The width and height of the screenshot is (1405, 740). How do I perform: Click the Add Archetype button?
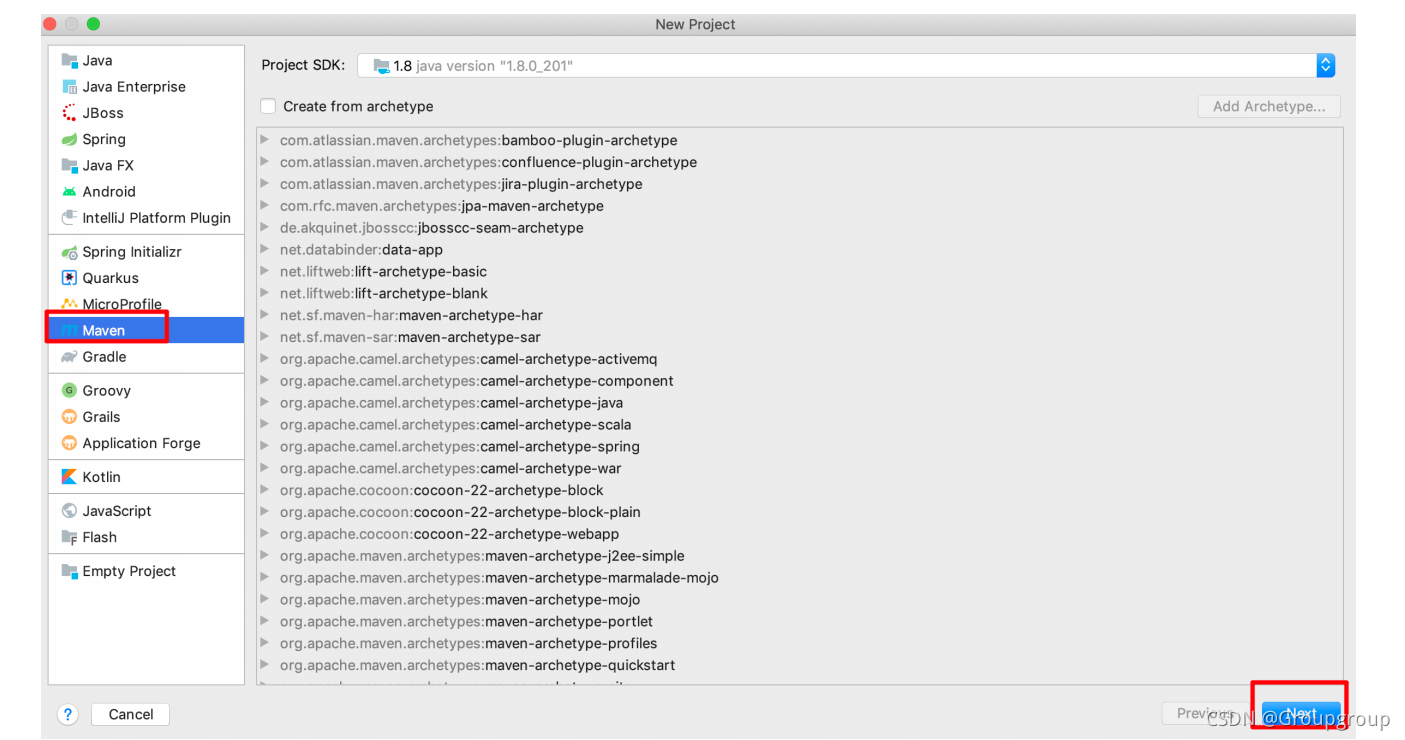coord(1269,106)
